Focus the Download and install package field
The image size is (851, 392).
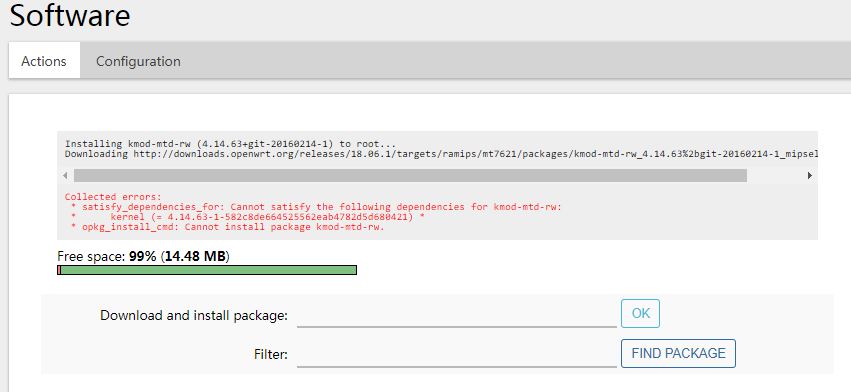pos(457,315)
